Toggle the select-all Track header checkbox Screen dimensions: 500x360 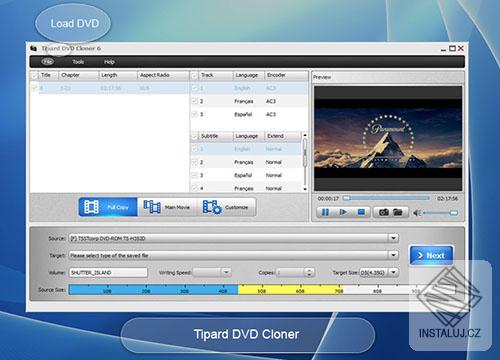pos(194,76)
